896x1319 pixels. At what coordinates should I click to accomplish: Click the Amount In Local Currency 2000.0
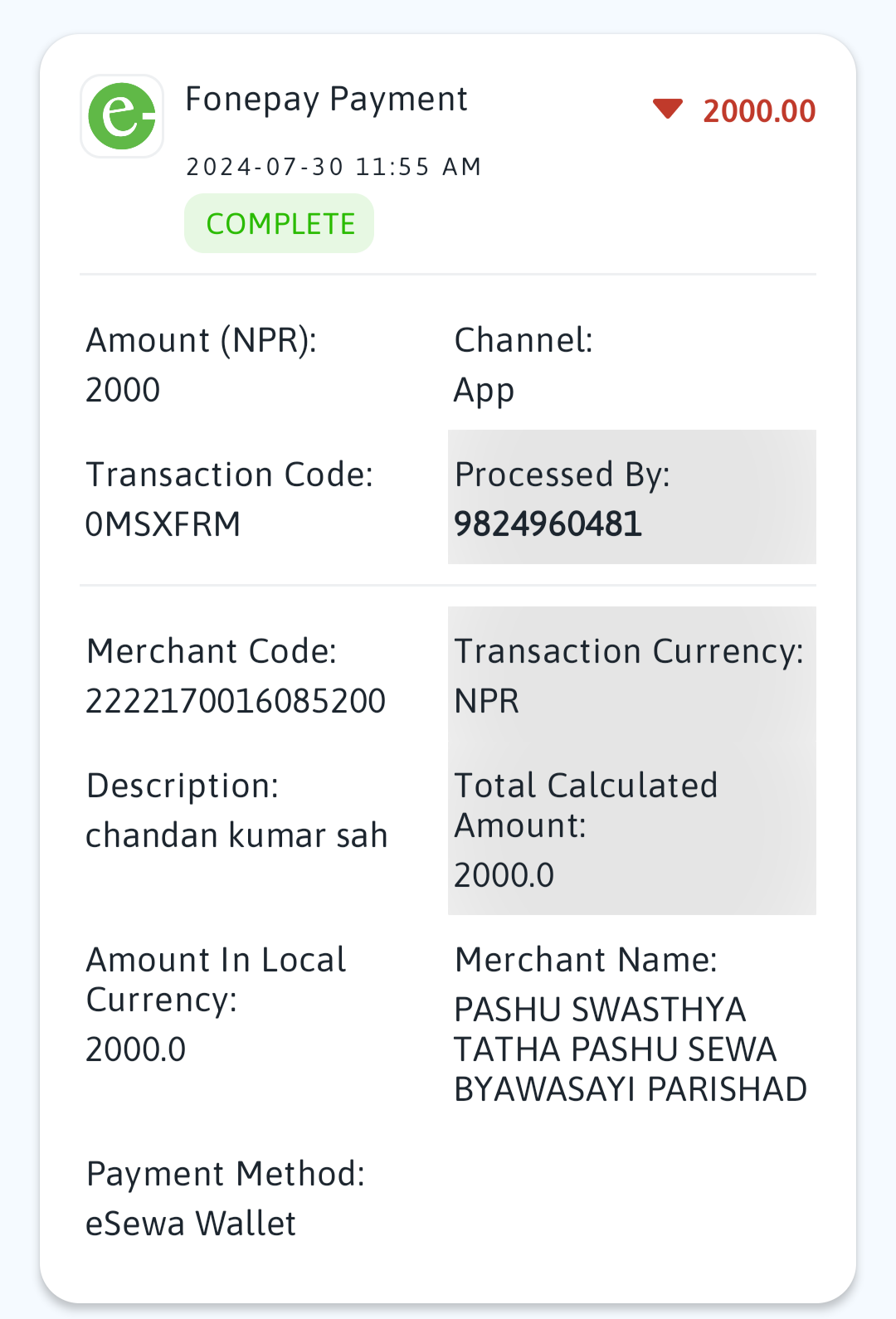(x=136, y=1049)
